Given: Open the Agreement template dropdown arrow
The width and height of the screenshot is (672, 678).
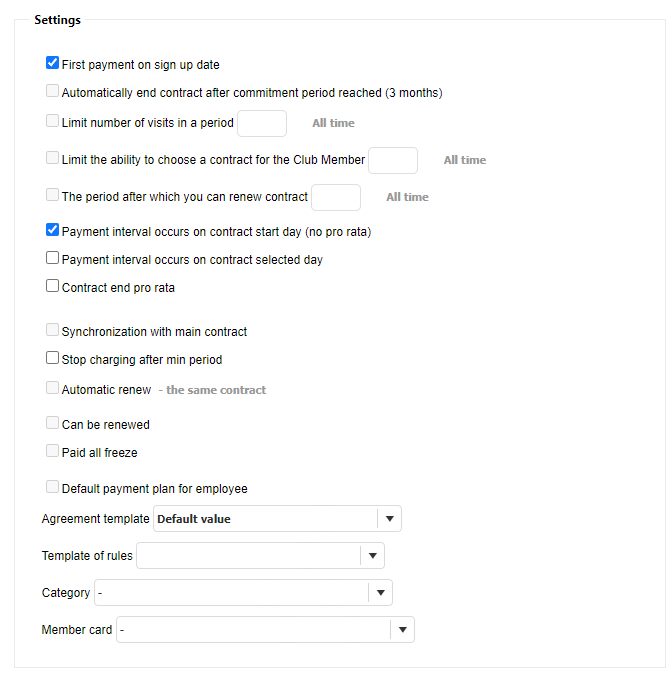Looking at the screenshot, I should pos(389,519).
